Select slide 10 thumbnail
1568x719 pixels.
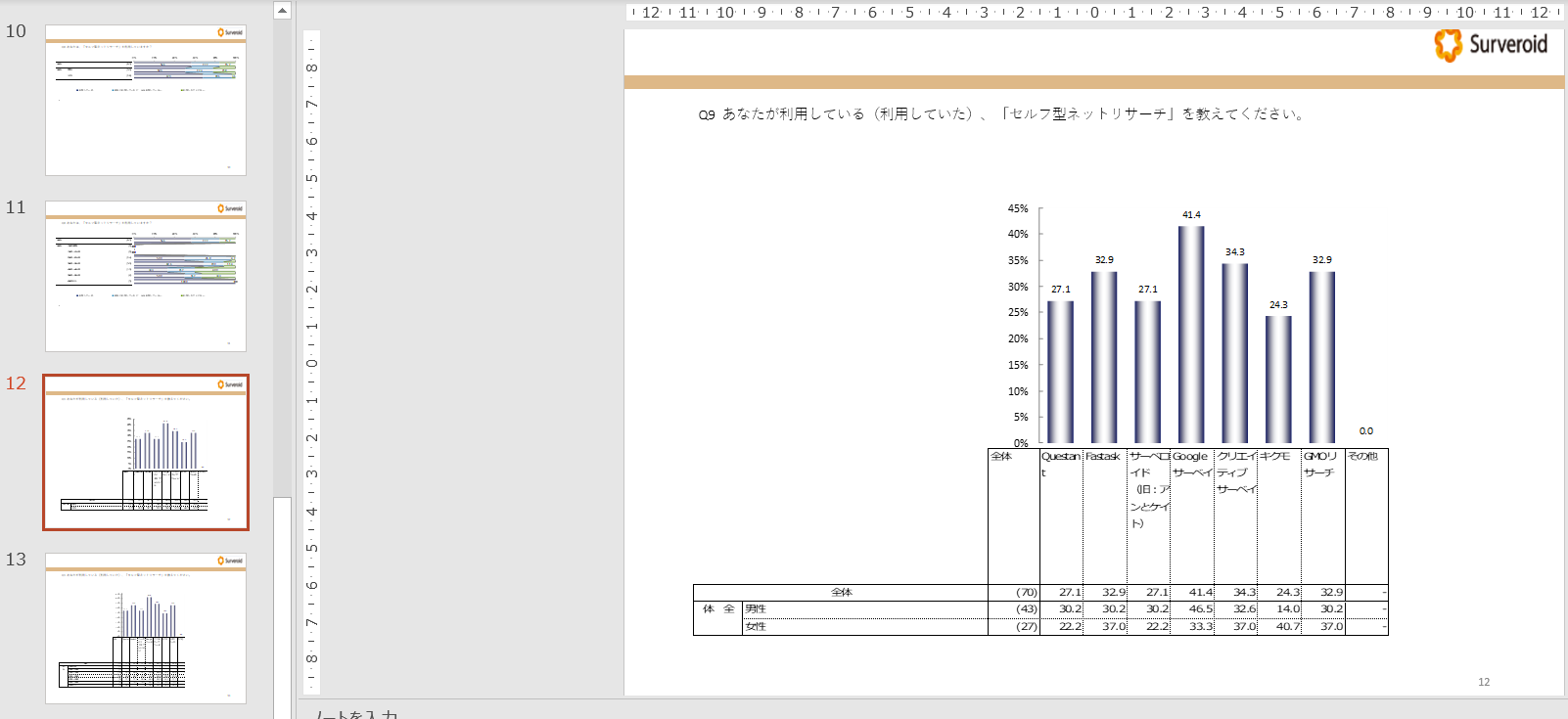(146, 101)
